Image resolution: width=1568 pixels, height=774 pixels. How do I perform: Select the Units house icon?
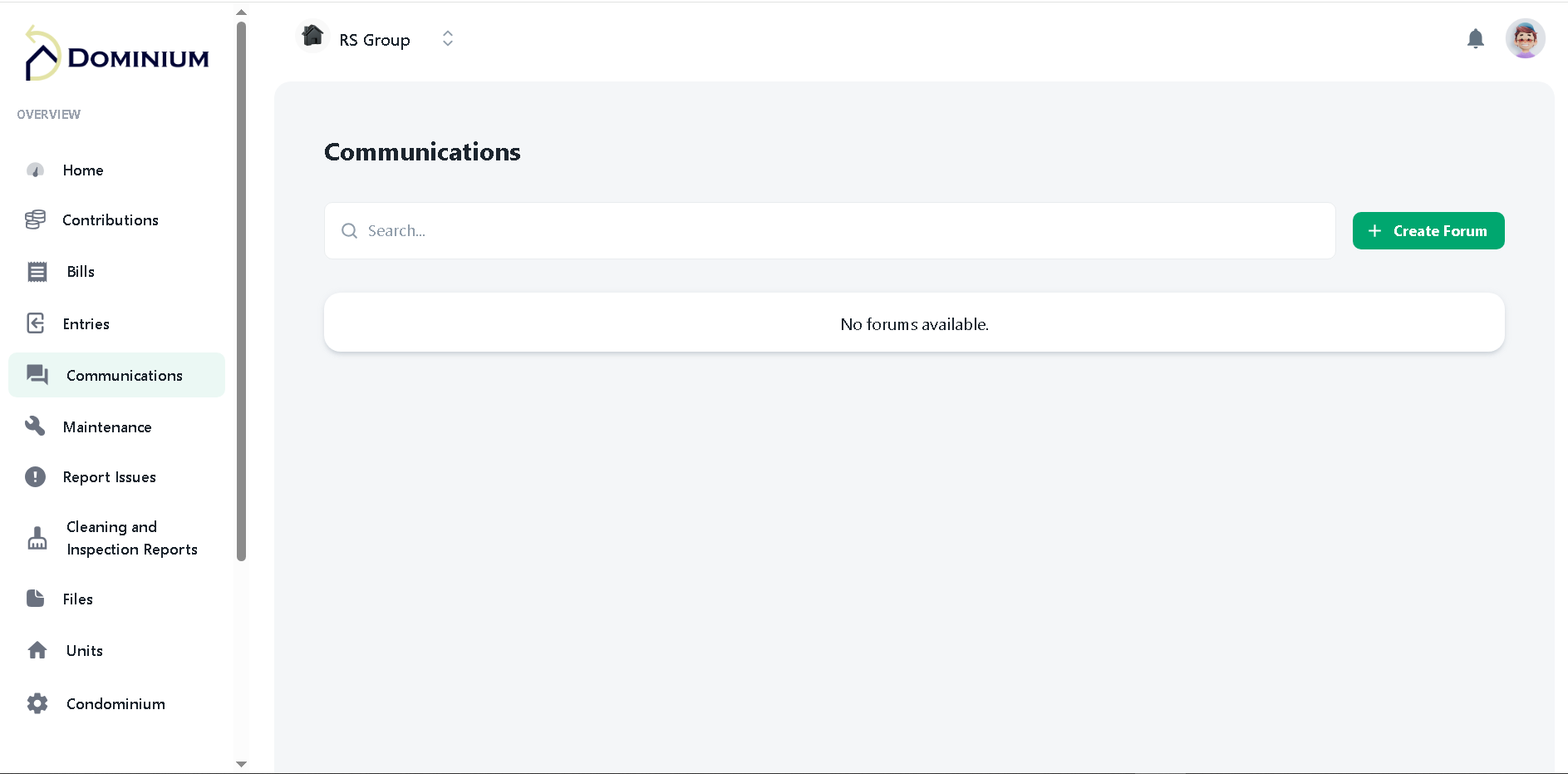coord(37,650)
